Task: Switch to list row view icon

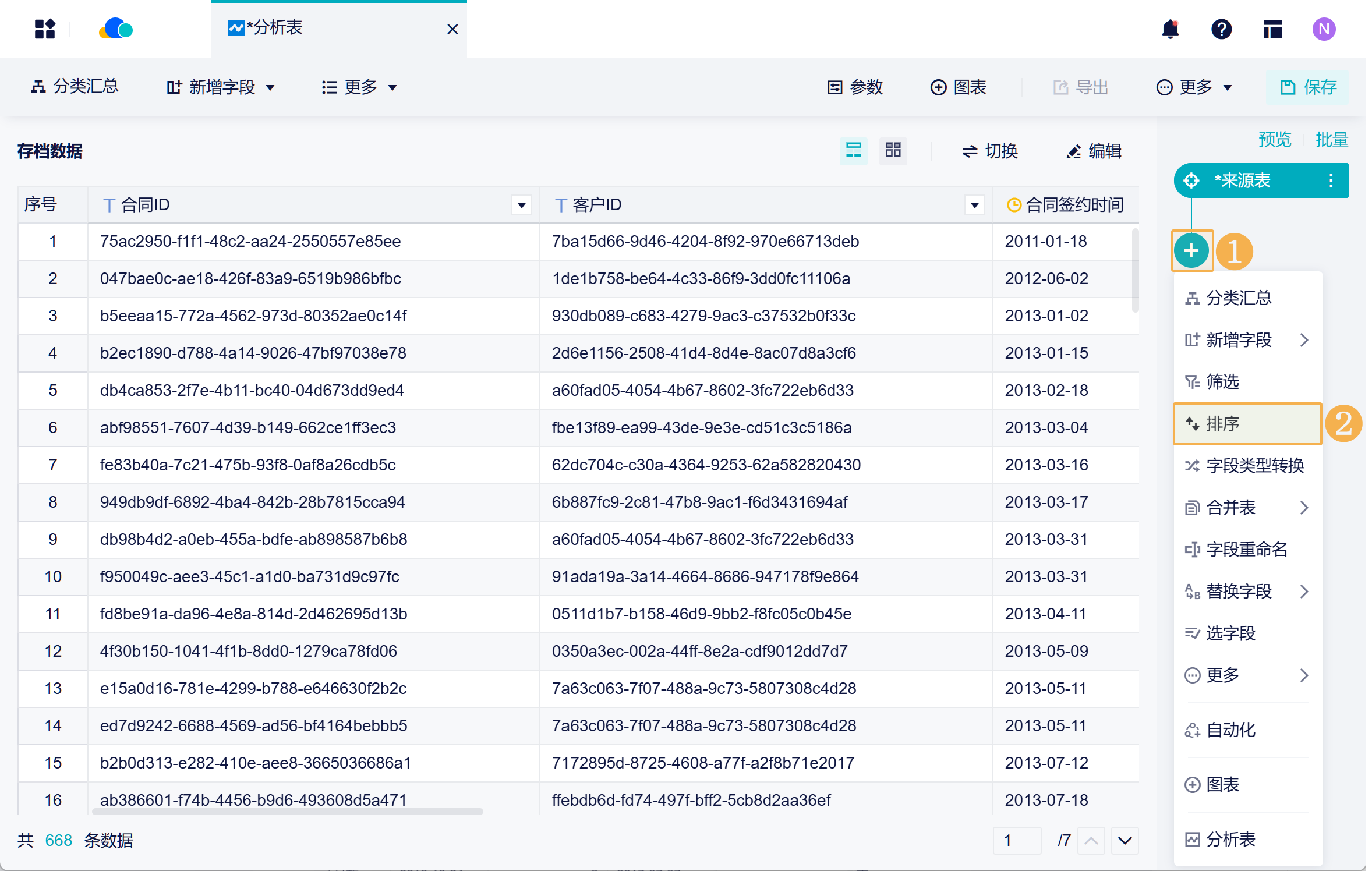Action: pyautogui.click(x=853, y=151)
